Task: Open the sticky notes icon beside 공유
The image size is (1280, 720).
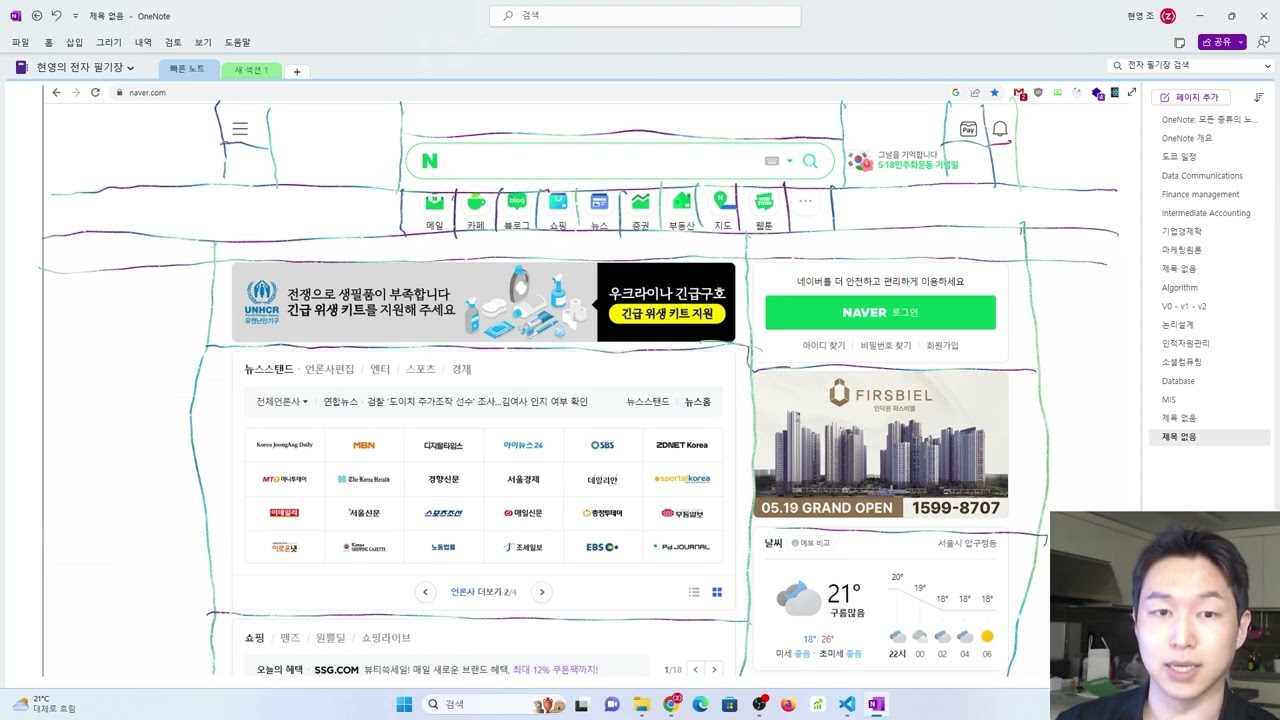Action: pos(1179,42)
